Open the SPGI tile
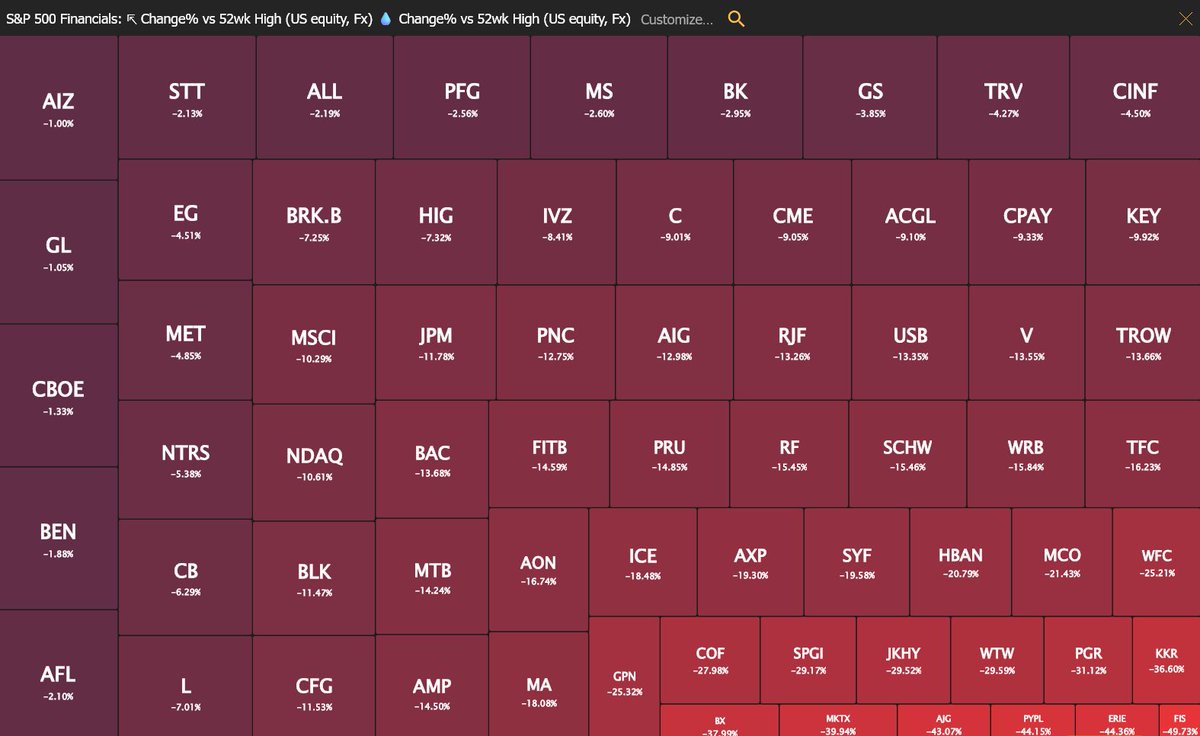The width and height of the screenshot is (1200, 736). coord(808,660)
